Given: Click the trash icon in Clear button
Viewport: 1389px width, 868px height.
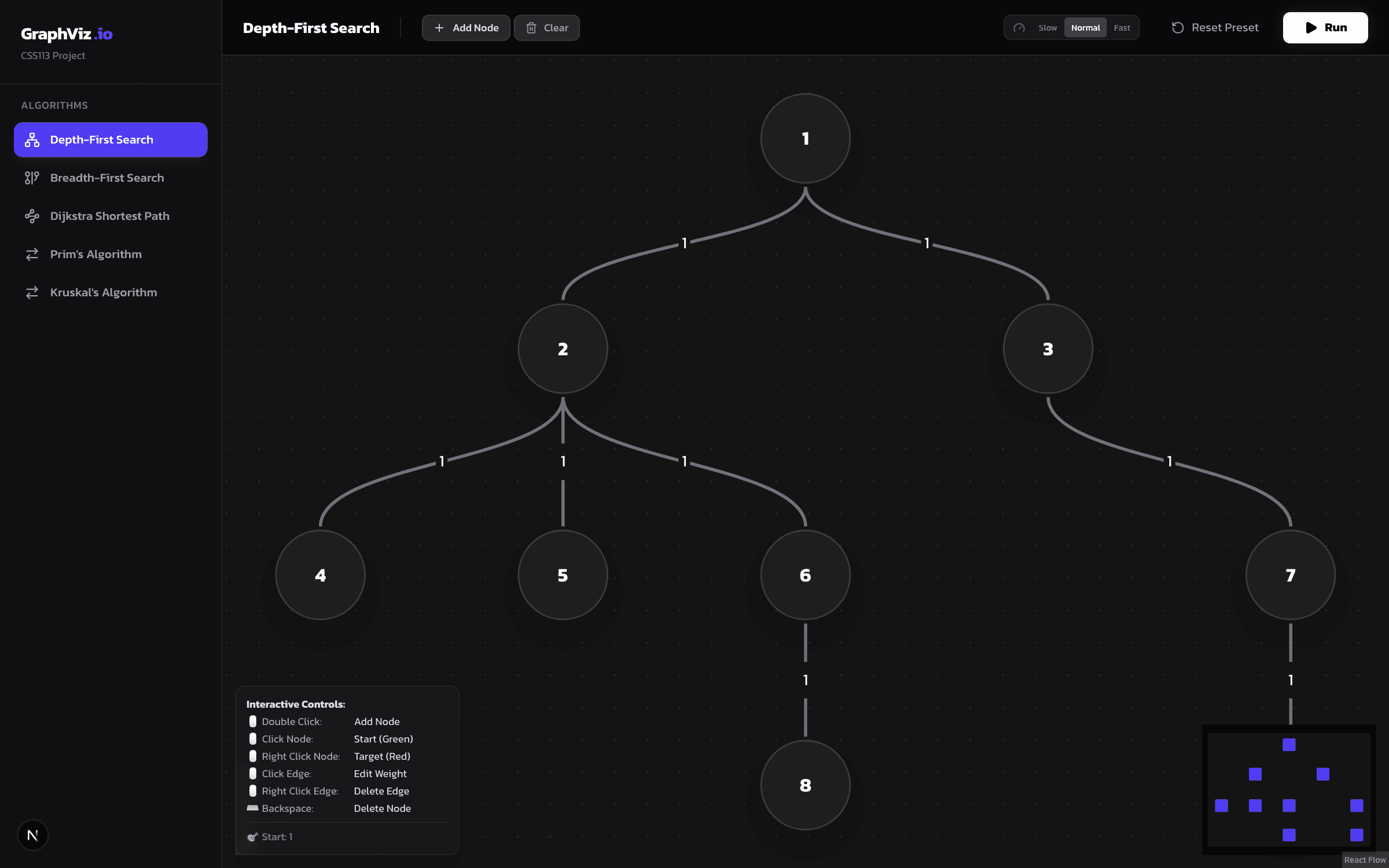Looking at the screenshot, I should point(530,27).
